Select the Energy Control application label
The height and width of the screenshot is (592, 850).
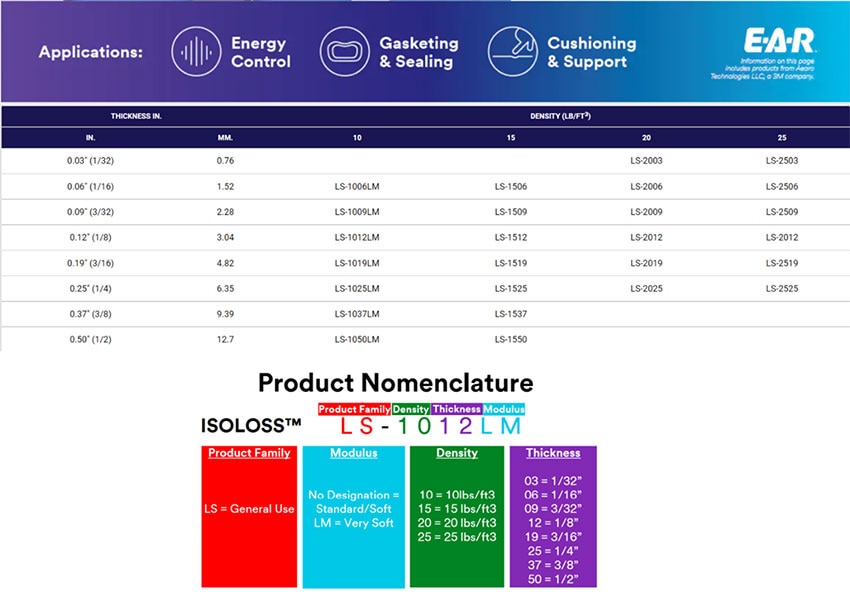(x=260, y=52)
